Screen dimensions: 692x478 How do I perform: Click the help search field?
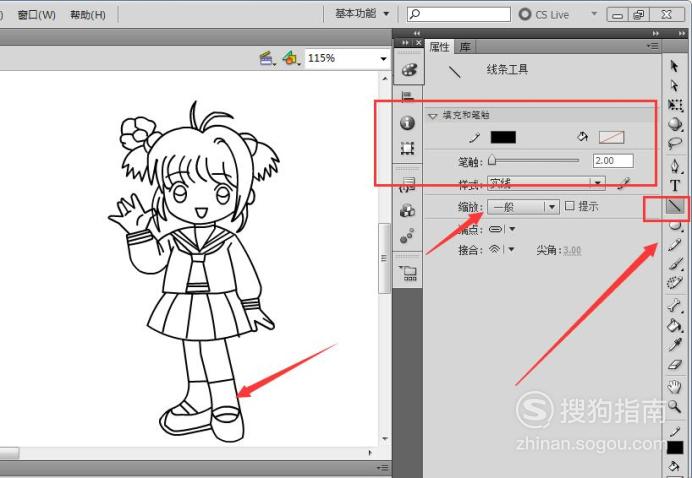click(459, 14)
